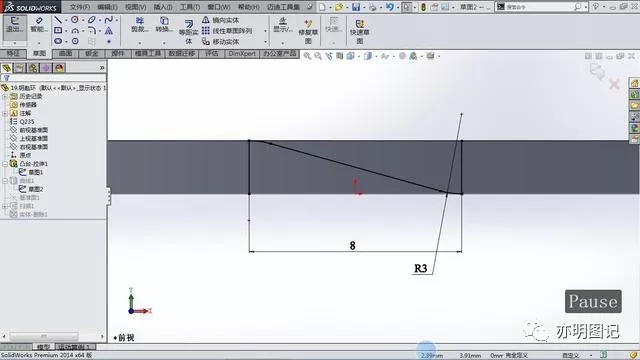Image resolution: width=640 pixels, height=360 pixels.
Task: Open the ConfigurationManager tab in the left panel
Action: 33,68
